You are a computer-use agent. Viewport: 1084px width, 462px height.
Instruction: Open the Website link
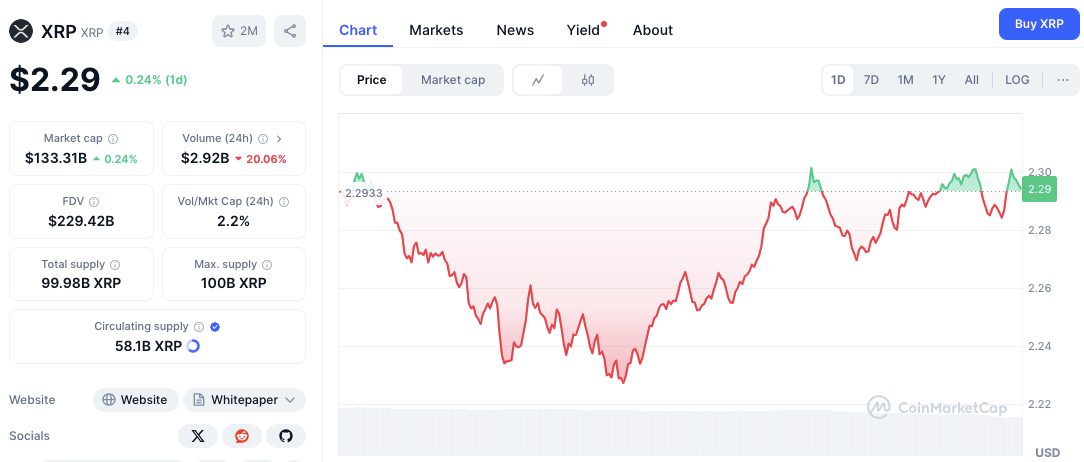tap(136, 400)
